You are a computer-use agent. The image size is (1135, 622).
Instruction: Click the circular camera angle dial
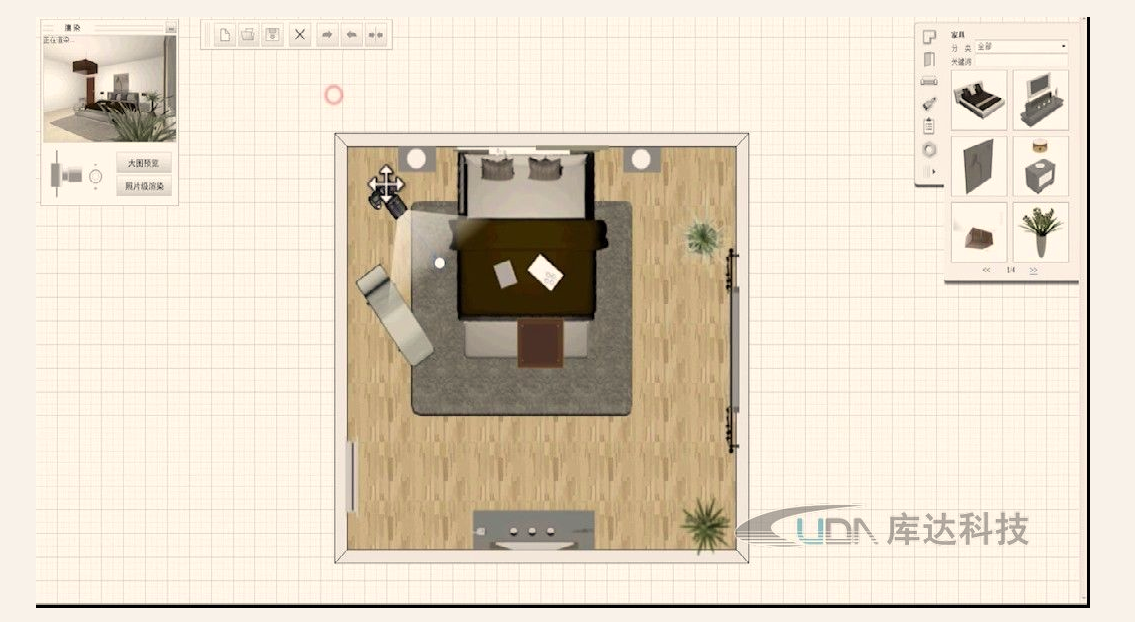pos(96,176)
